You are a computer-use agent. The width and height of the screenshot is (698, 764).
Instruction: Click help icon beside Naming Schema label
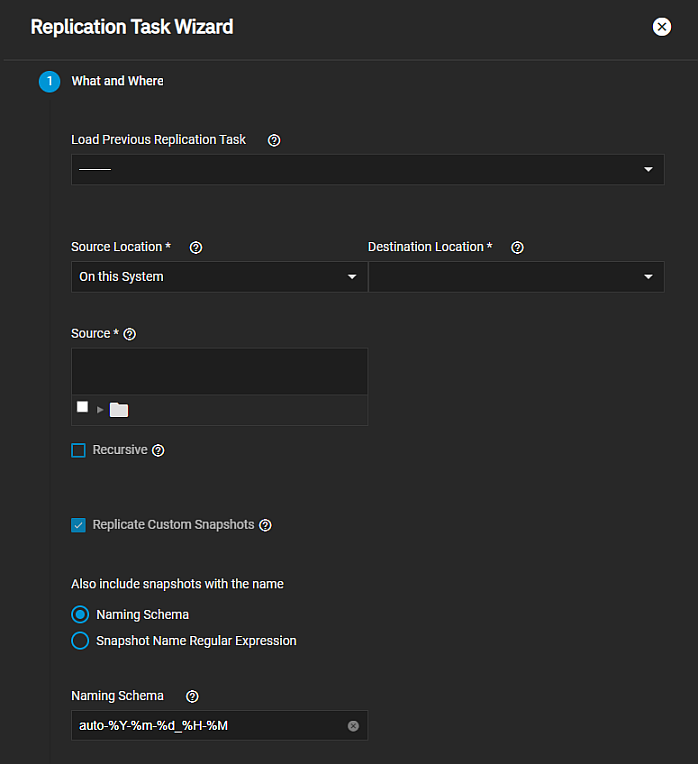pyautogui.click(x=193, y=696)
